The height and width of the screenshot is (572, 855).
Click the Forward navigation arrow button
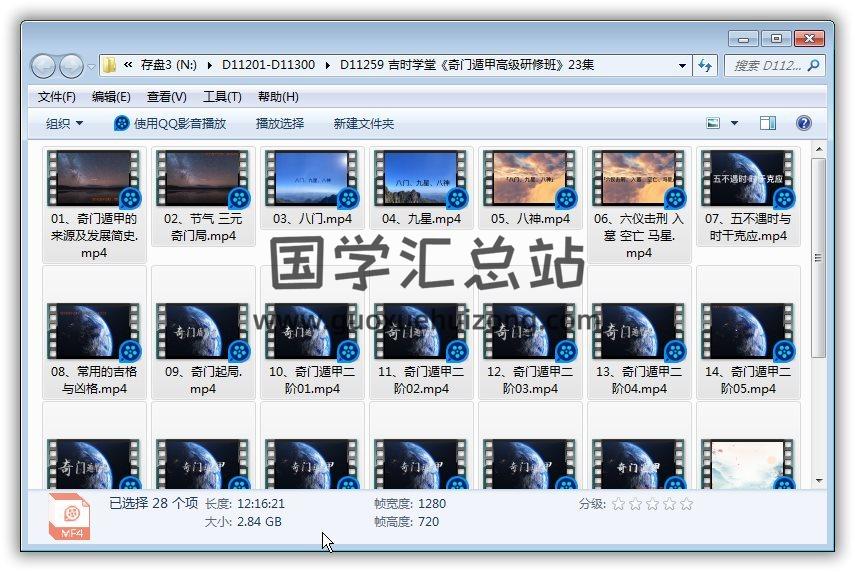point(72,66)
